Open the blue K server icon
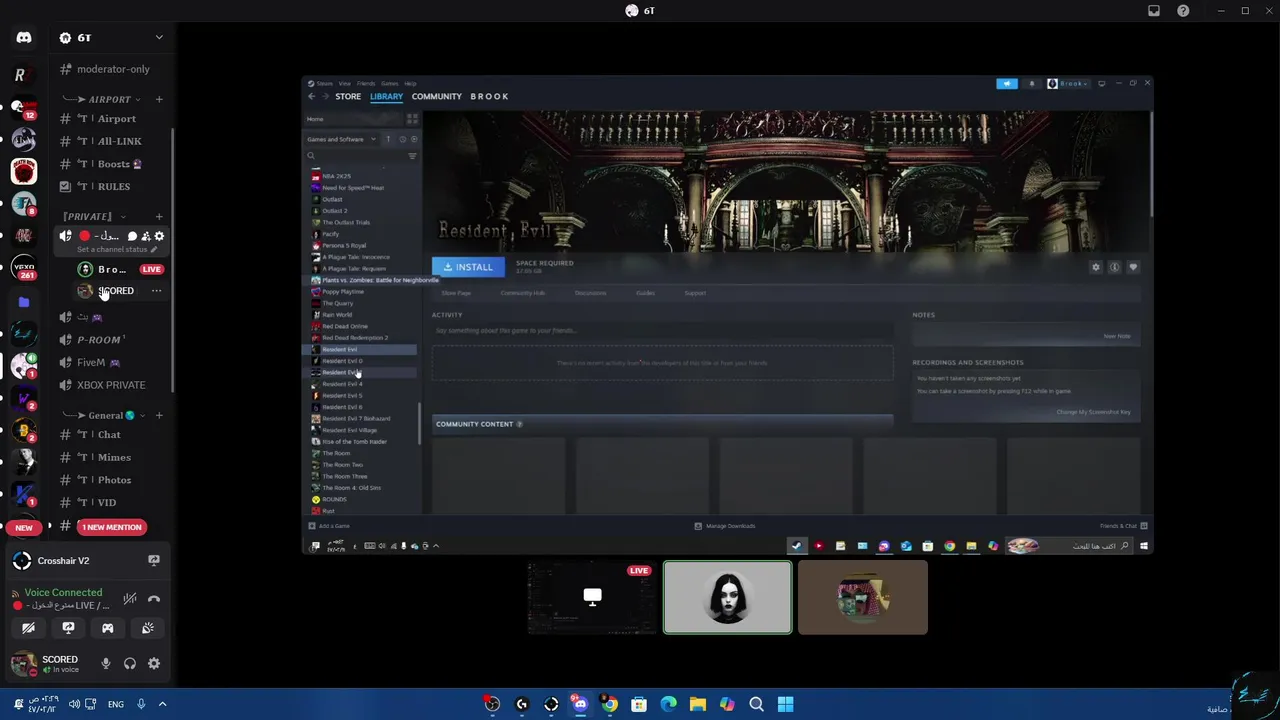The image size is (1280, 720). click(x=24, y=495)
